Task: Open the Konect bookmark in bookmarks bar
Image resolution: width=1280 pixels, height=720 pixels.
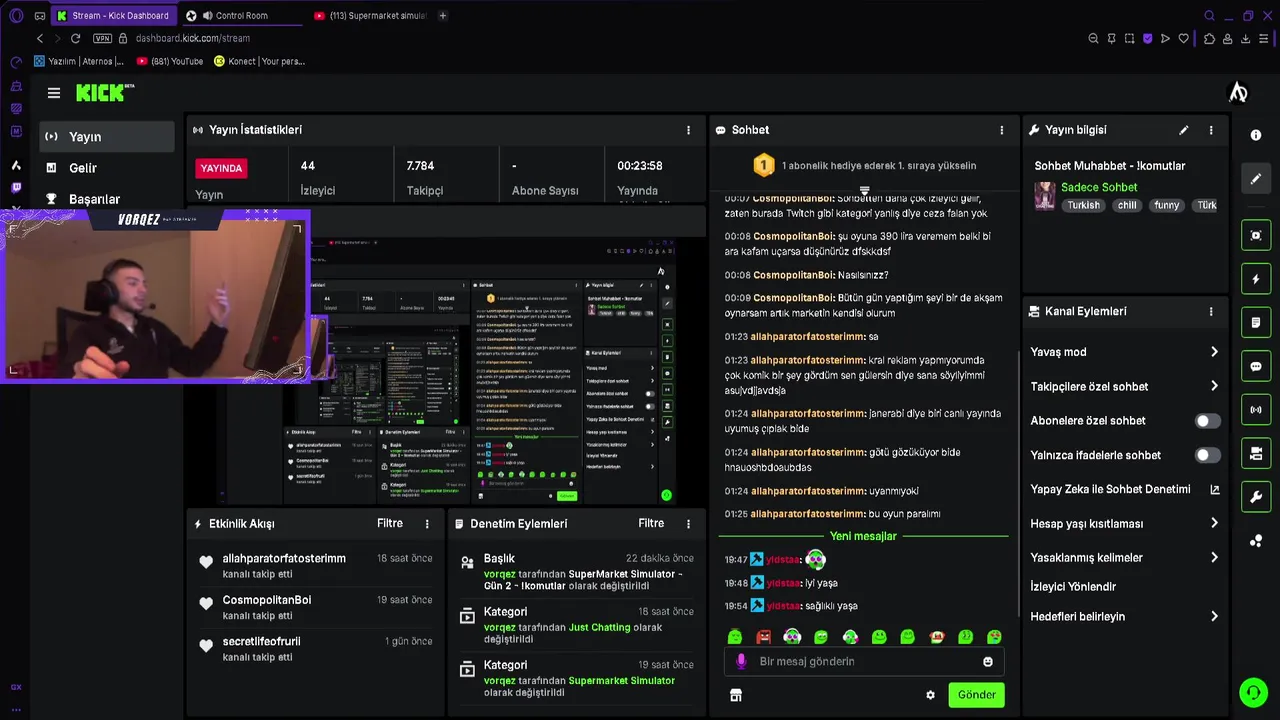Action: [x=259, y=61]
